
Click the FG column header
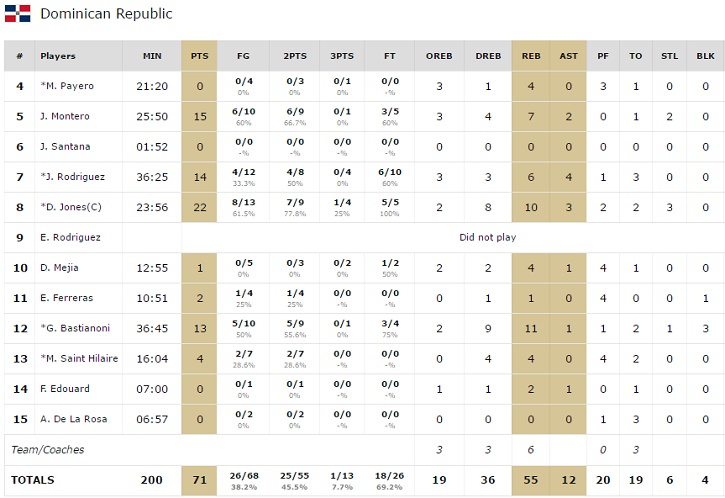click(x=243, y=56)
